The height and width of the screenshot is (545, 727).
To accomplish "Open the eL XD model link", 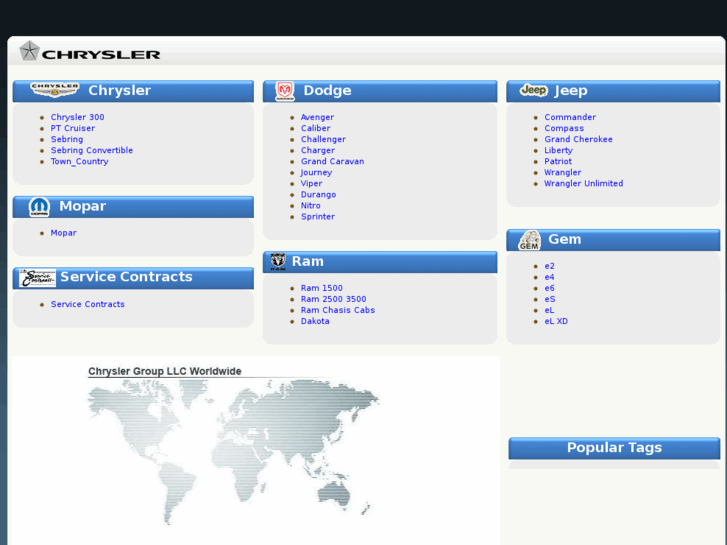I will [556, 322].
